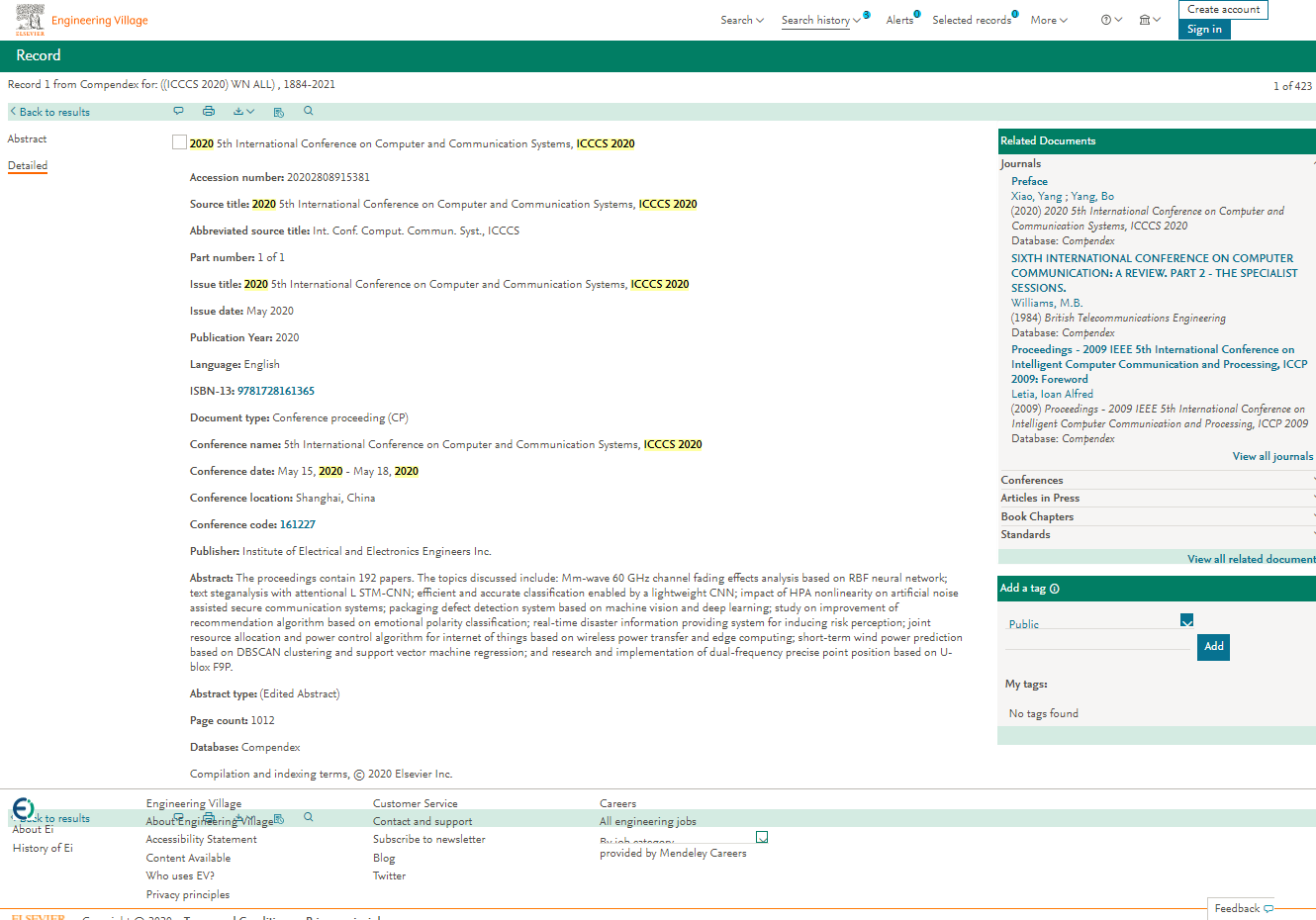1316x920 pixels.
Task: Click the Add tag button
Action: tap(1213, 647)
